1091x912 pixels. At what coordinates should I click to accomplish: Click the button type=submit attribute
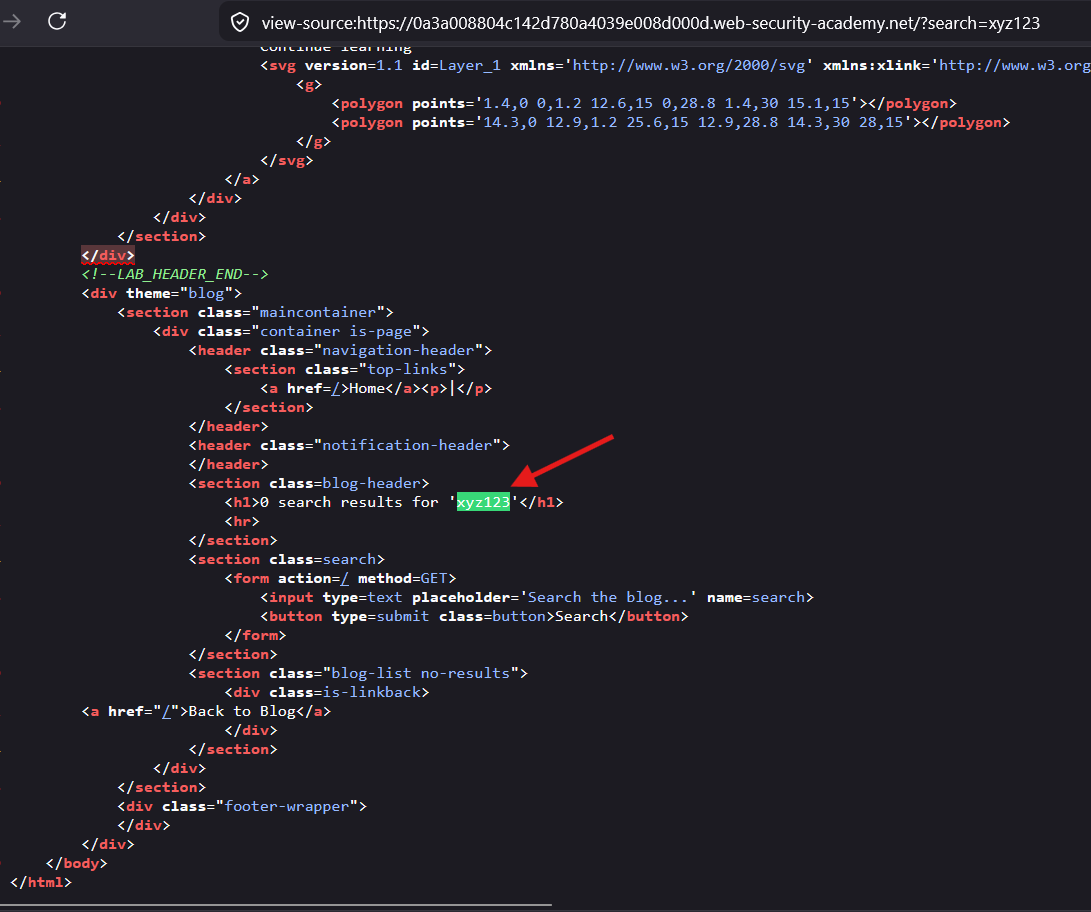point(380,617)
